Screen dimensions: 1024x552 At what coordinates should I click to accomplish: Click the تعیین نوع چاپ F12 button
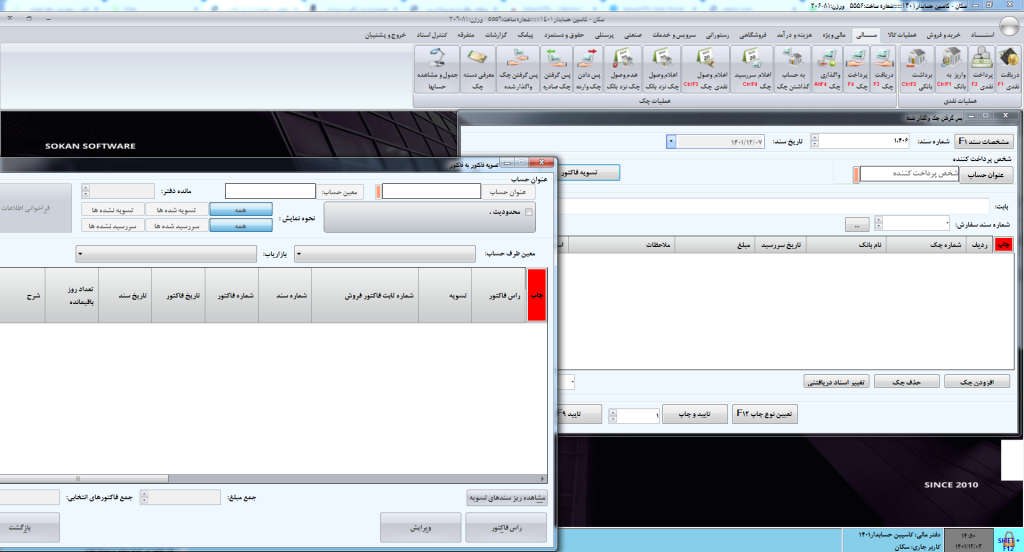[x=765, y=414]
